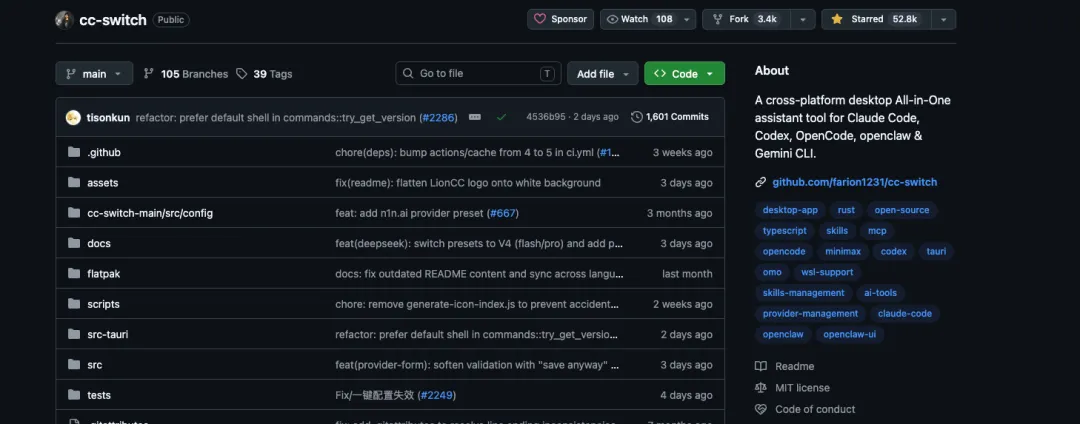Click the Watch eye button
1080x424 pixels.
640,19
